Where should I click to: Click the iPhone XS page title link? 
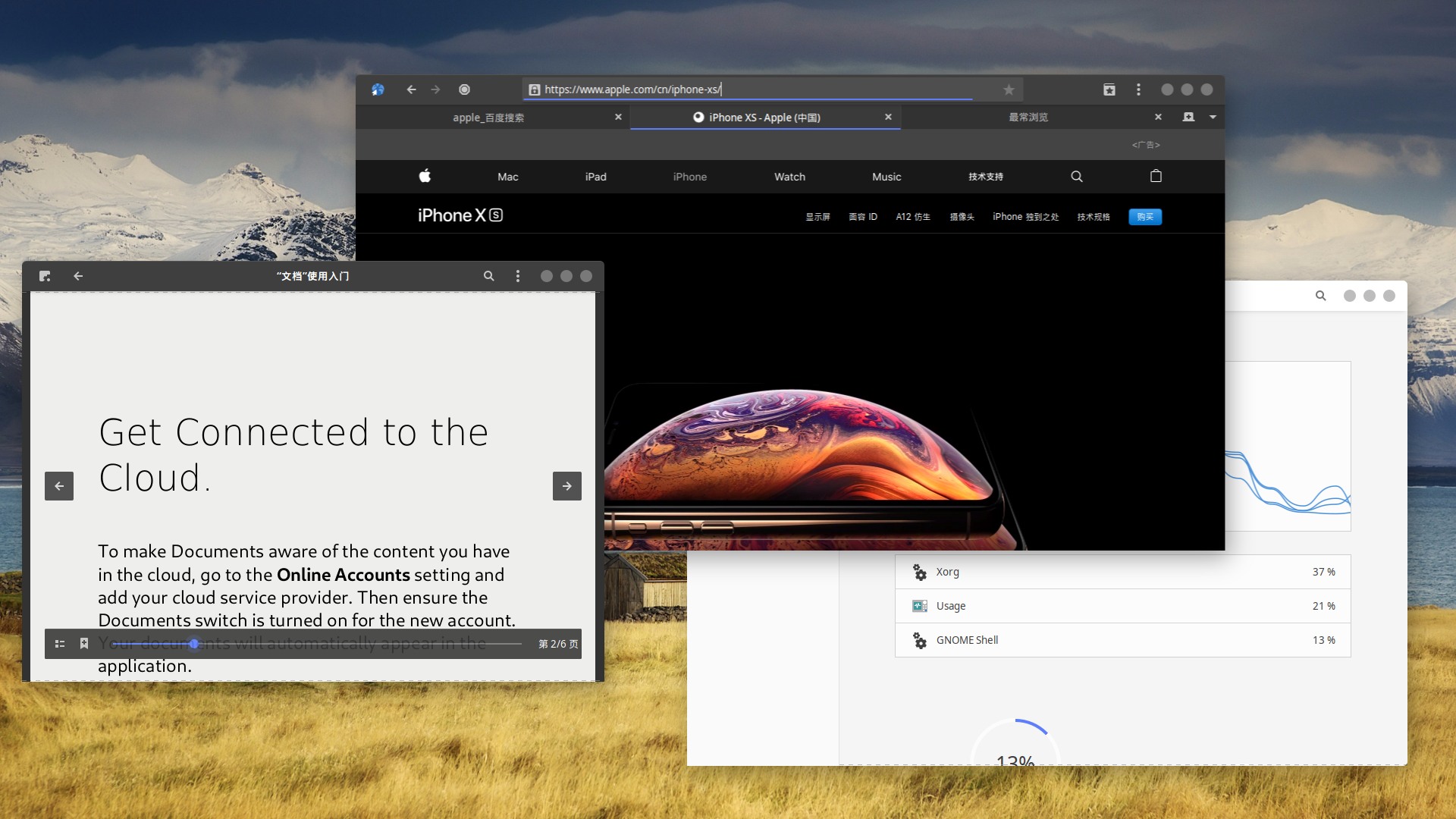pyautogui.click(x=460, y=215)
